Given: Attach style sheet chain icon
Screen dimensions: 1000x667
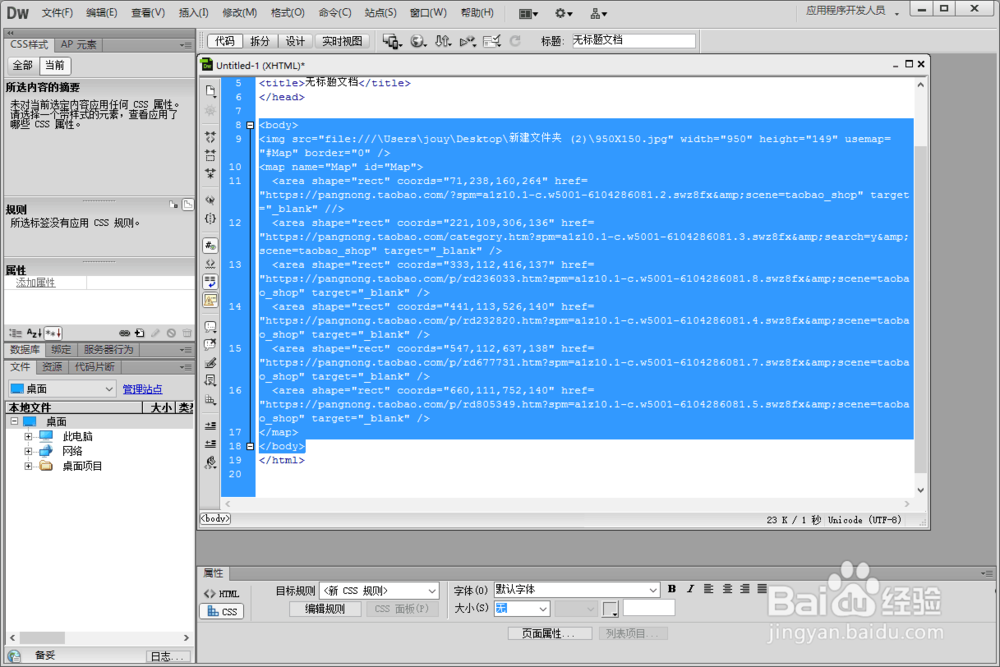Looking at the screenshot, I should pyautogui.click(x=124, y=333).
